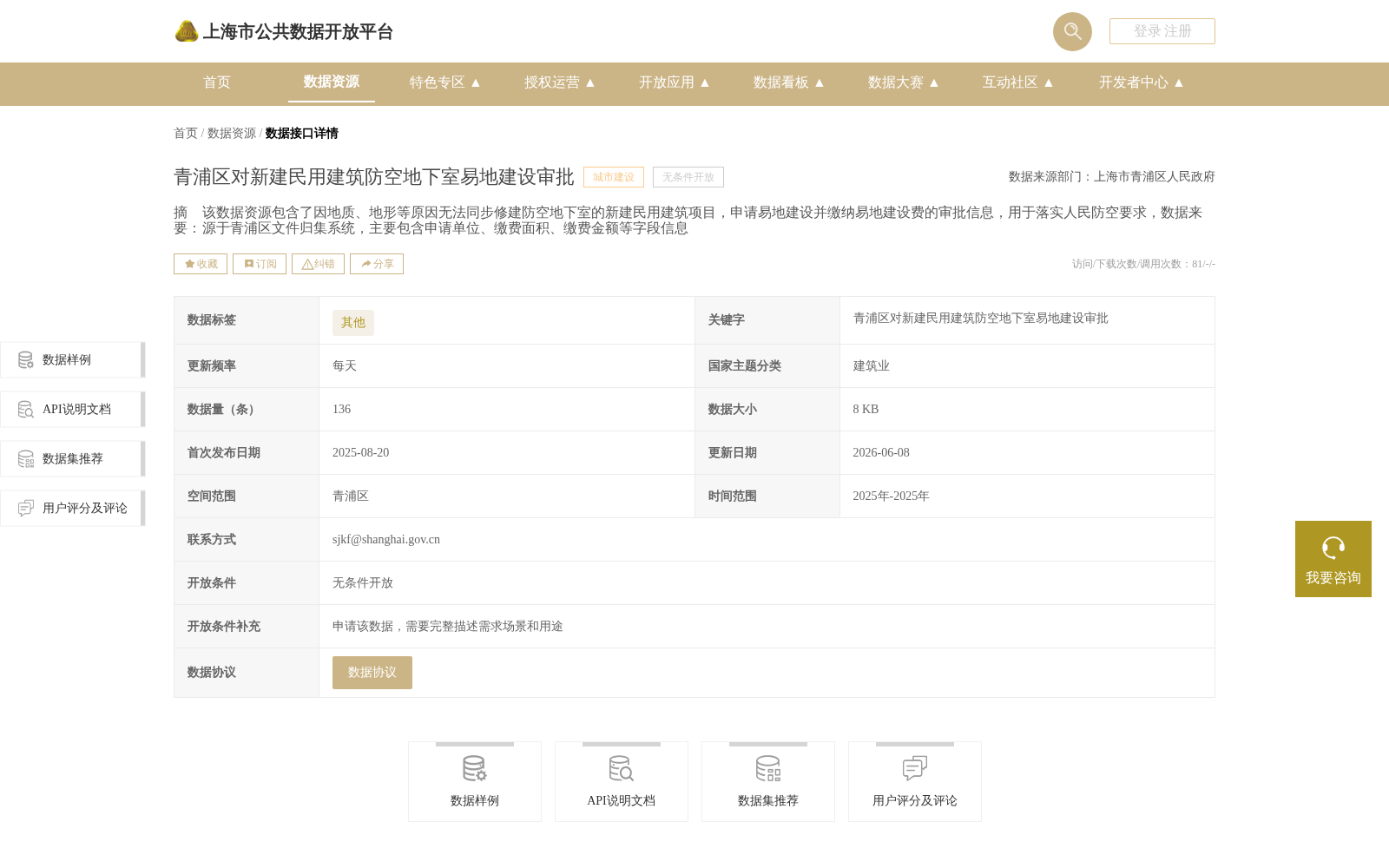This screenshot has width=1389, height=868.
Task: Go to 首页 in navigation bar
Action: pyautogui.click(x=217, y=82)
